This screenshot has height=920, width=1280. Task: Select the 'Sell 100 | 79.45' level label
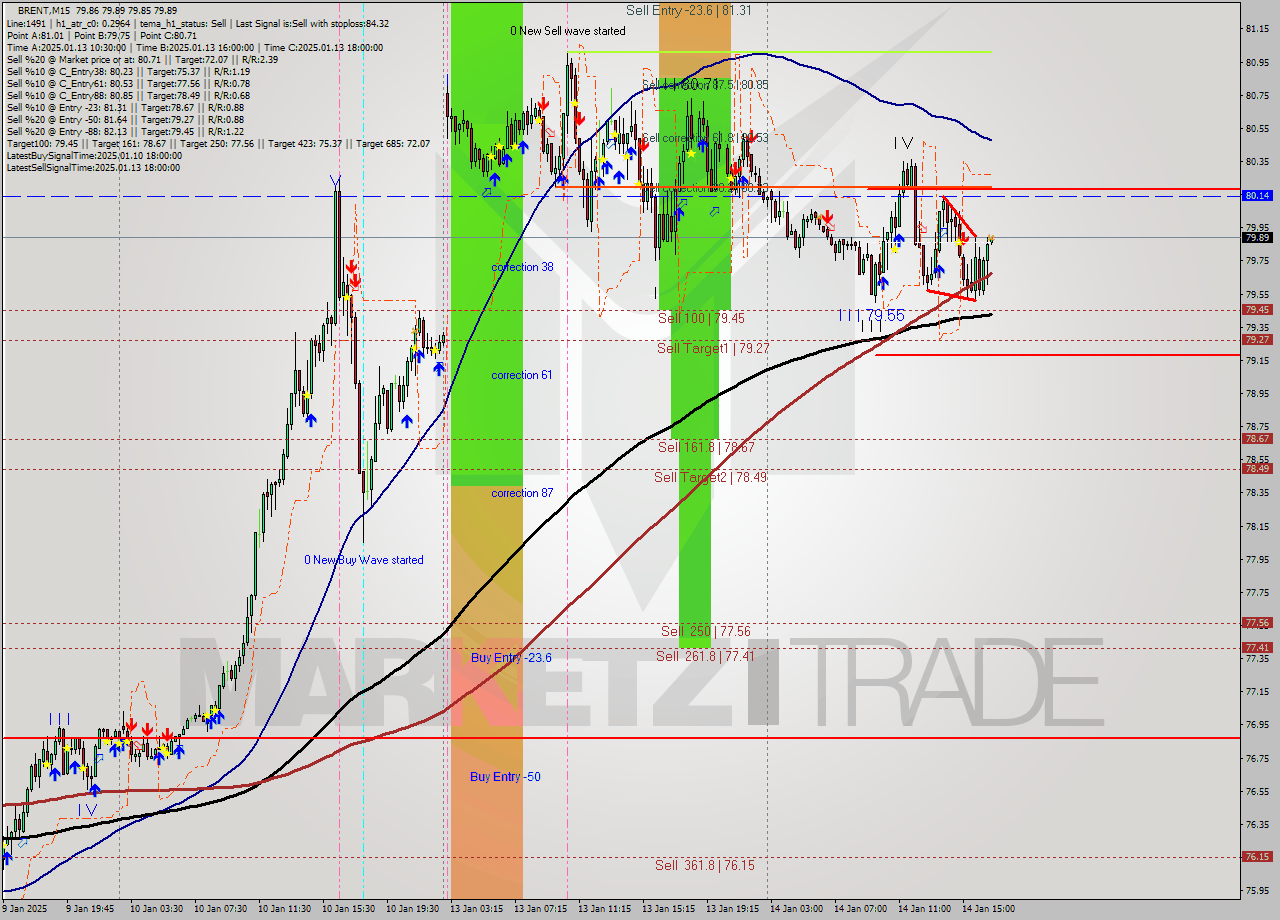701,318
